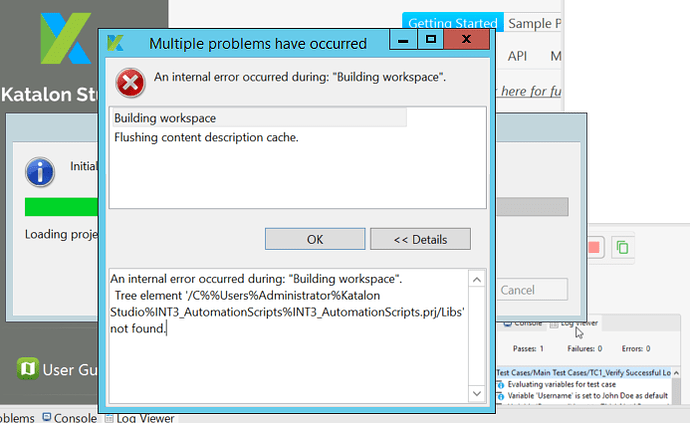The height and width of the screenshot is (423, 690).
Task: Click the red error icon in the dialog
Action: click(130, 83)
